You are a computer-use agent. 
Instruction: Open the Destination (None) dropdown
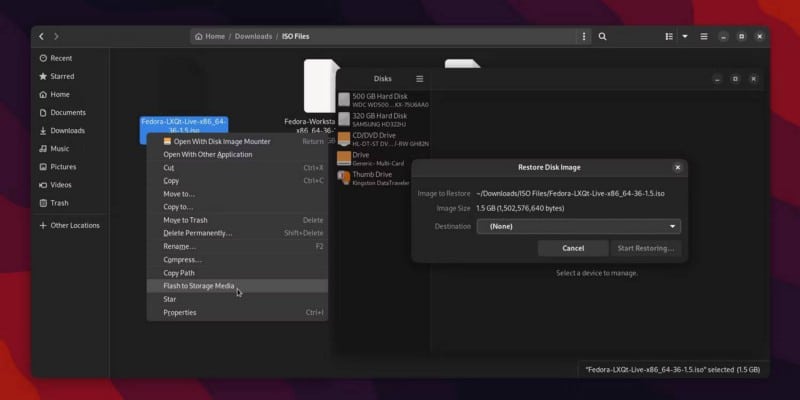click(579, 227)
